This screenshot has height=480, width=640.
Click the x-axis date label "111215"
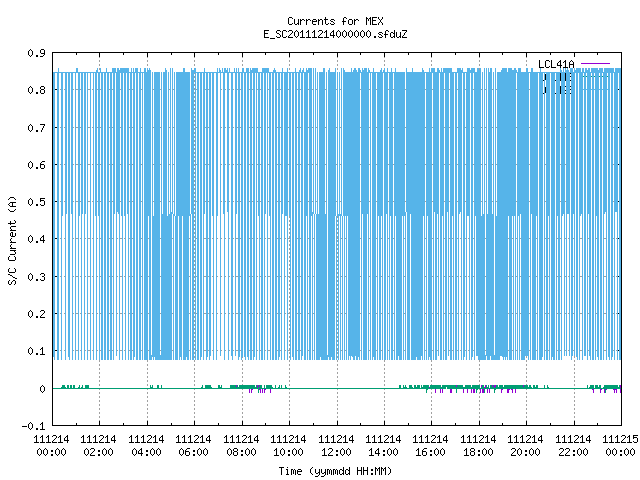[x=620, y=439]
